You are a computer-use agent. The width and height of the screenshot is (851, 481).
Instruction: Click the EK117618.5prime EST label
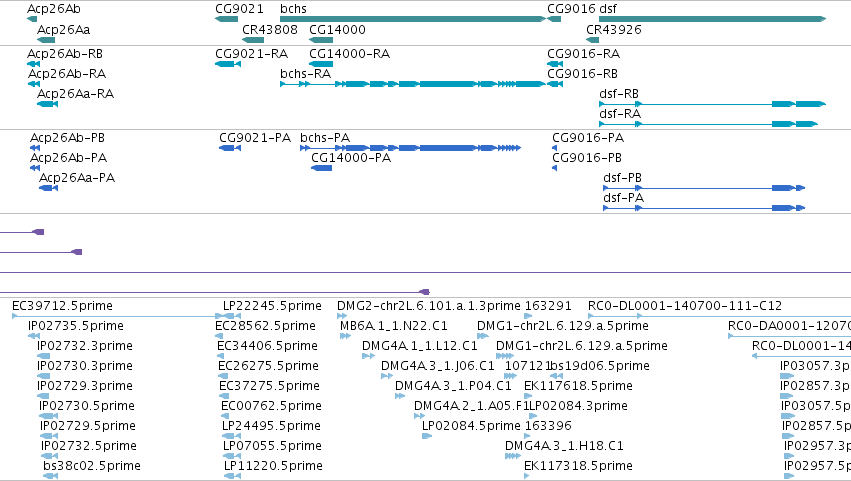(579, 386)
